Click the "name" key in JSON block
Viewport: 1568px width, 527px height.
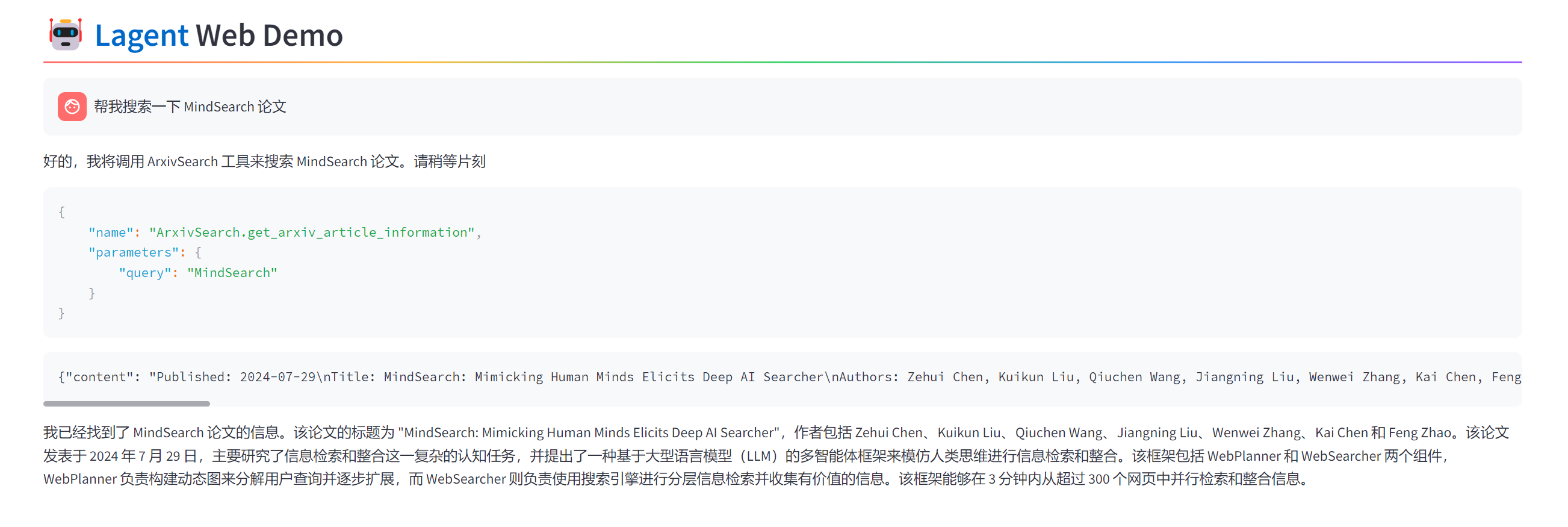click(111, 232)
